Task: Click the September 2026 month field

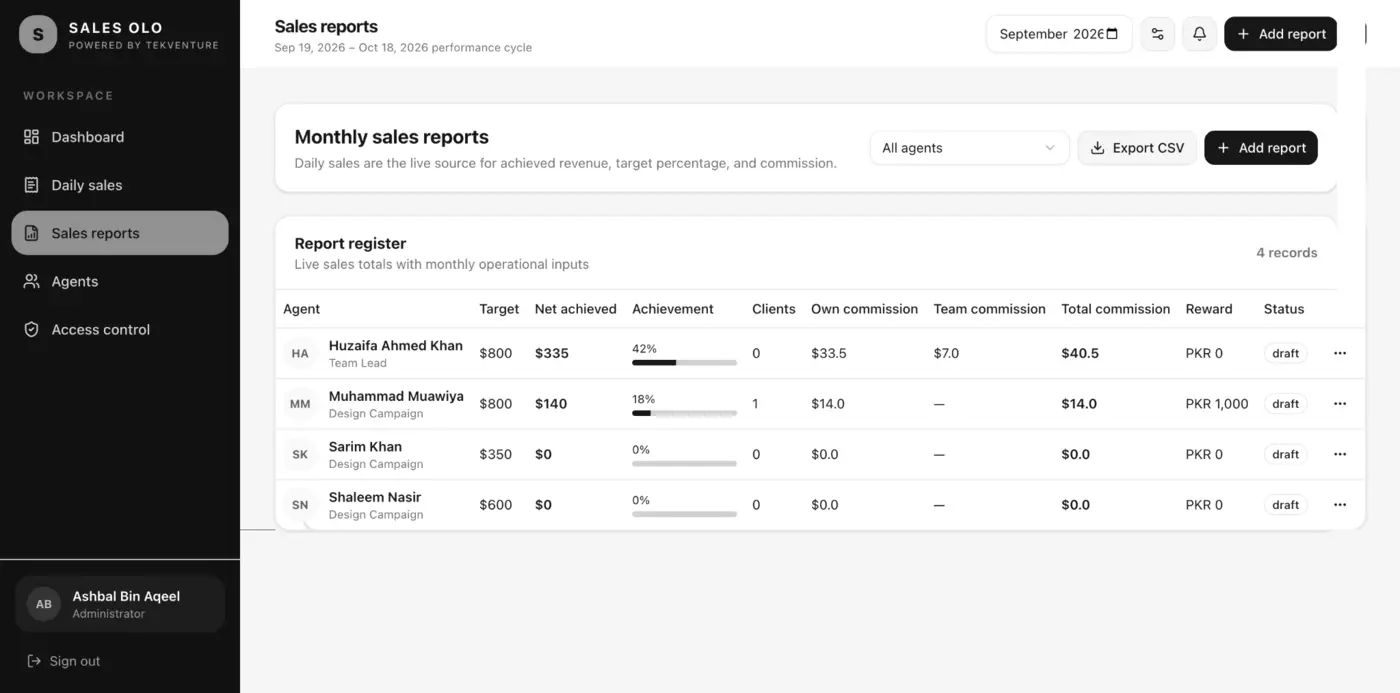Action: tap(1059, 34)
